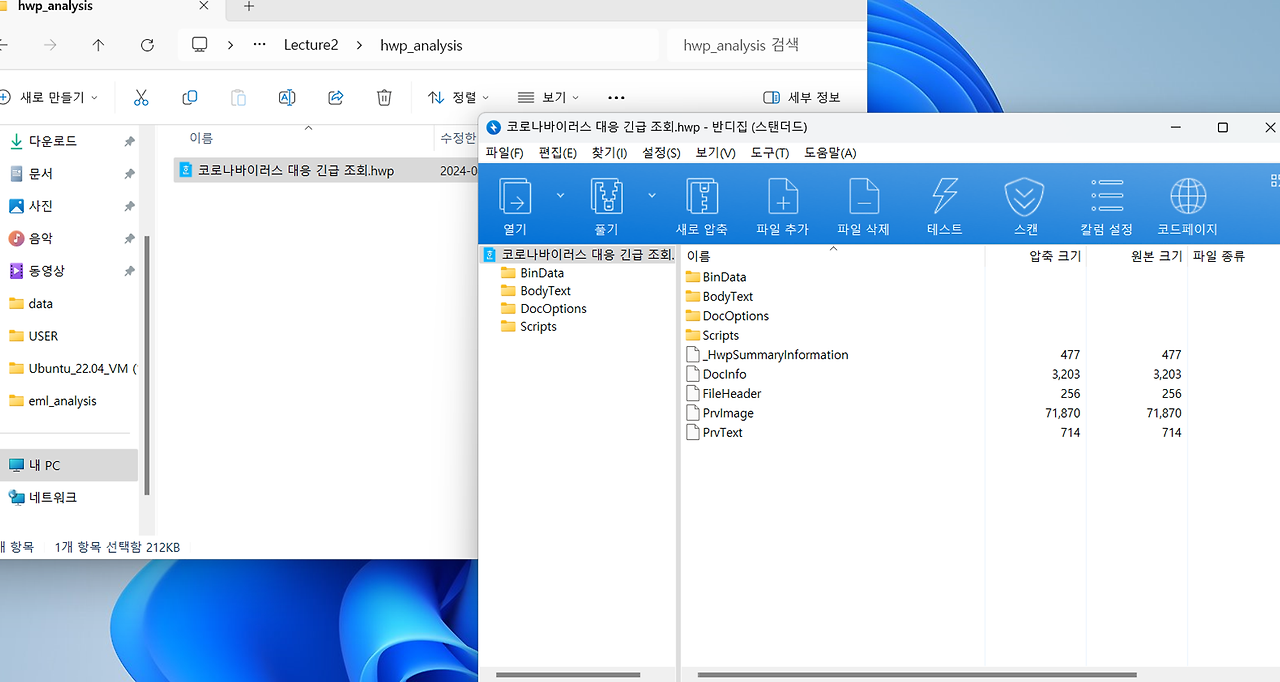Viewport: 1280px width, 682px height.
Task: Open the 설정(S) menu
Action: [x=661, y=153]
